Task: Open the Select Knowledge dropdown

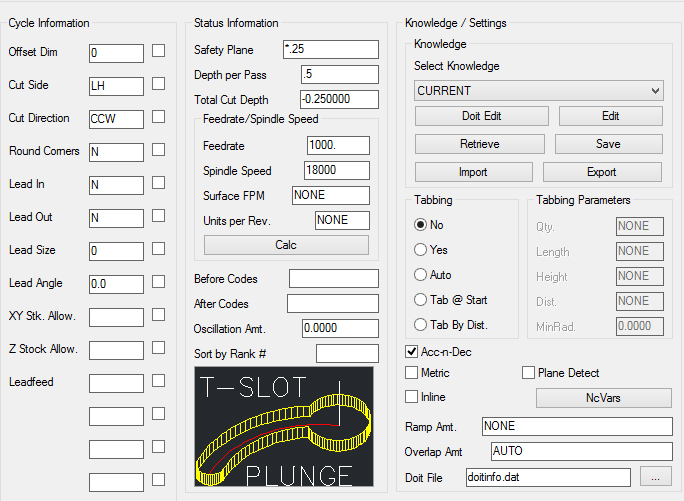Action: click(539, 91)
